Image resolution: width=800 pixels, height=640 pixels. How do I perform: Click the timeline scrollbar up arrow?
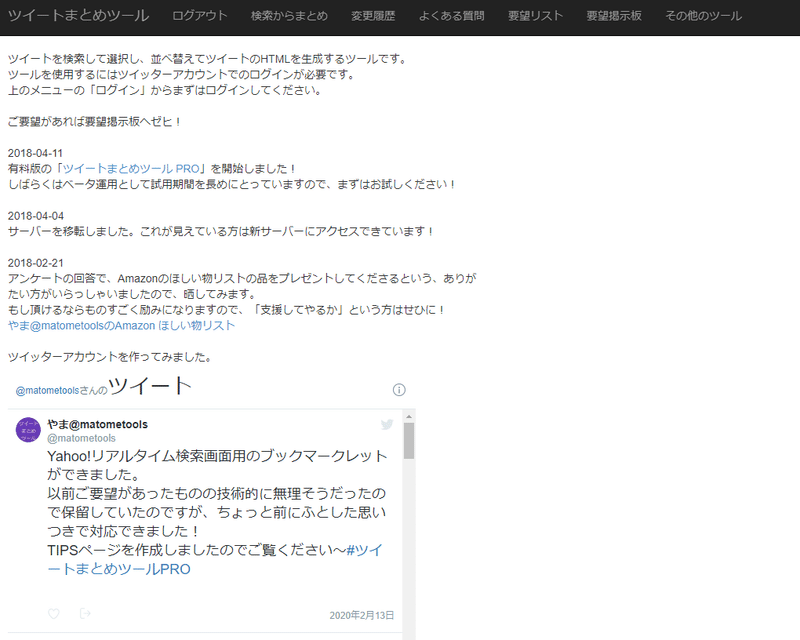(409, 416)
